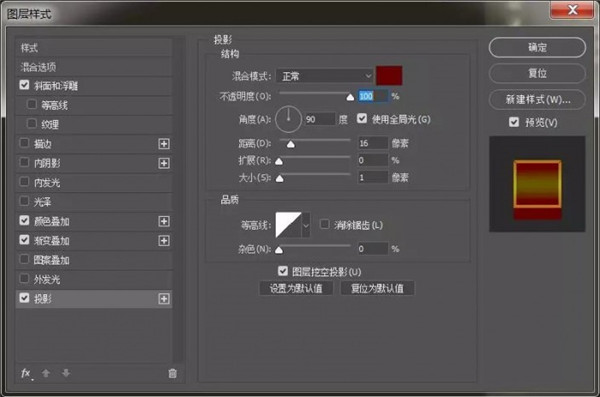This screenshot has width=600, height=397.
Task: Add another 描边 effect with plus icon
Action: 164,144
